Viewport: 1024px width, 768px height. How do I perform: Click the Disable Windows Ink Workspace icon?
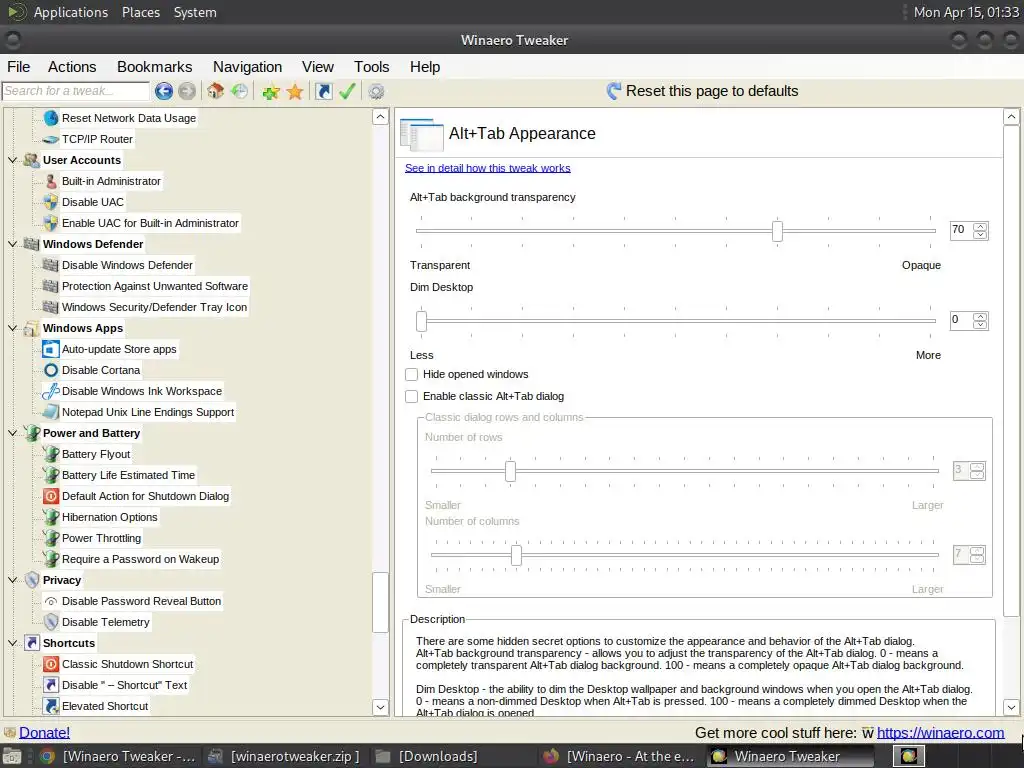pyautogui.click(x=51, y=391)
